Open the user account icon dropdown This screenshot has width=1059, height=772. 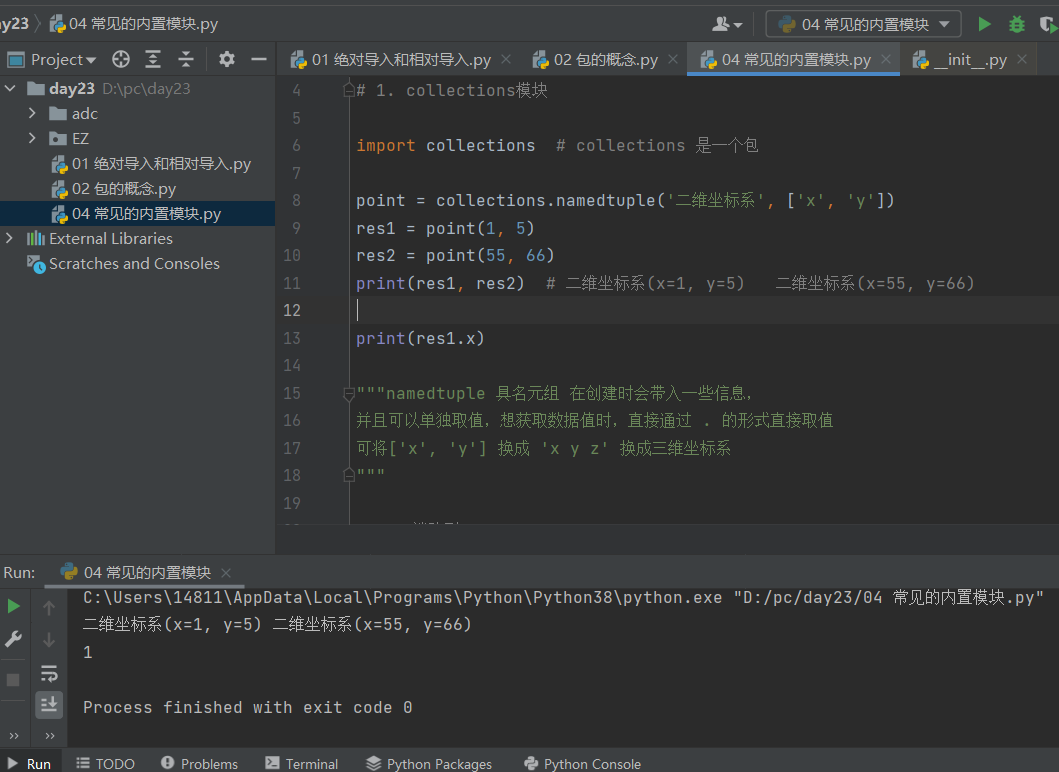coord(727,24)
